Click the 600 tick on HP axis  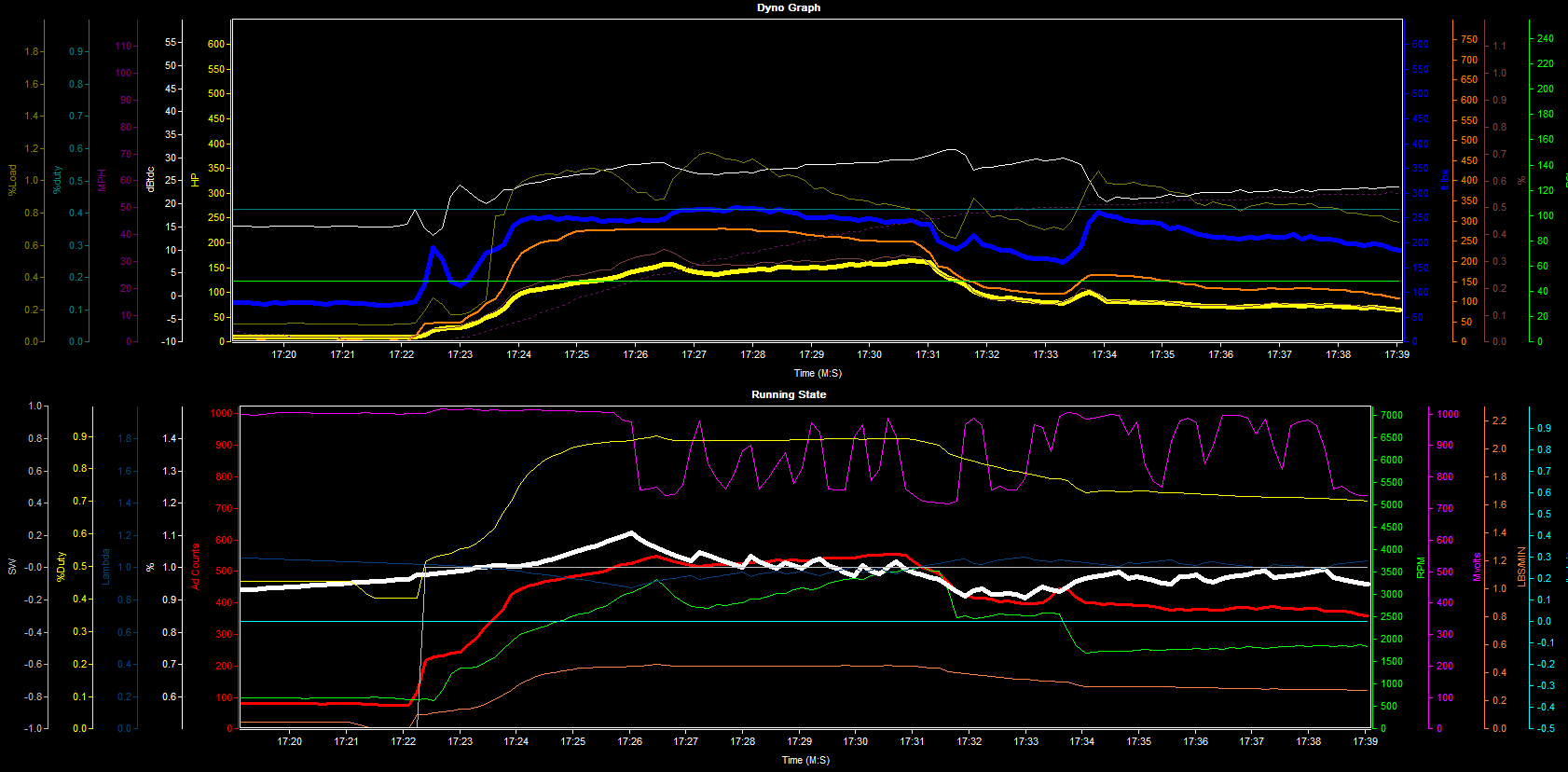point(216,44)
